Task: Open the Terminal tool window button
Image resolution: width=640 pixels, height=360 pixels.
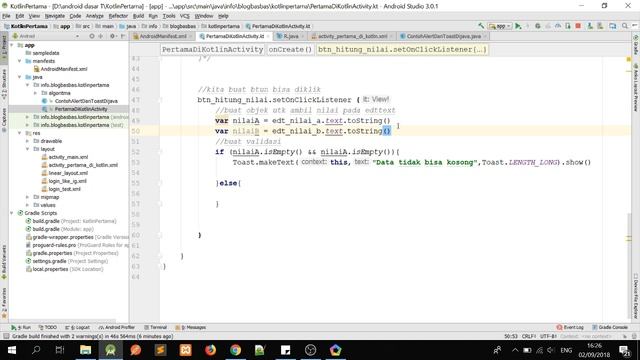Action: pyautogui.click(x=156, y=327)
